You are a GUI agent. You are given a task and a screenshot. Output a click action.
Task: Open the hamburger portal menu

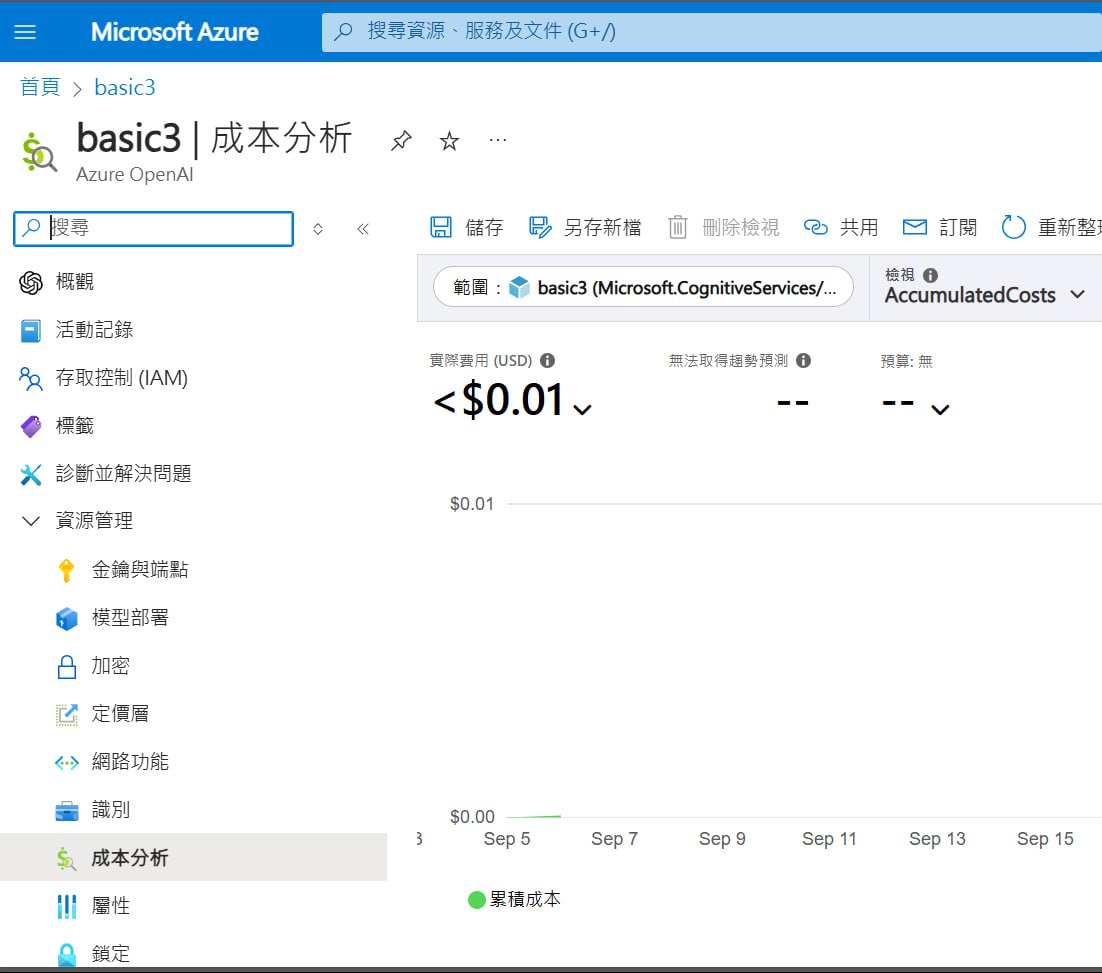click(x=25, y=32)
